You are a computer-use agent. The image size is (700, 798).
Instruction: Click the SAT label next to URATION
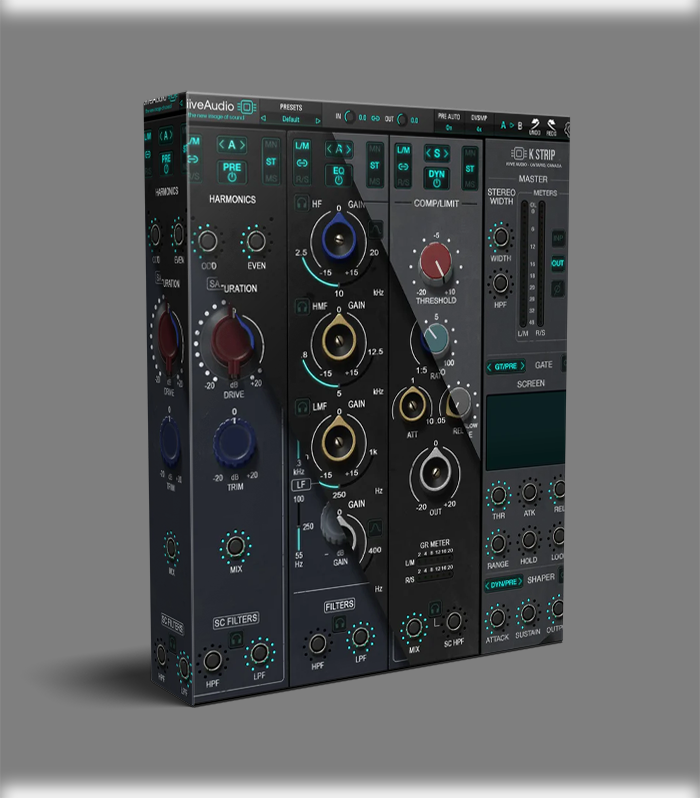pos(214,284)
